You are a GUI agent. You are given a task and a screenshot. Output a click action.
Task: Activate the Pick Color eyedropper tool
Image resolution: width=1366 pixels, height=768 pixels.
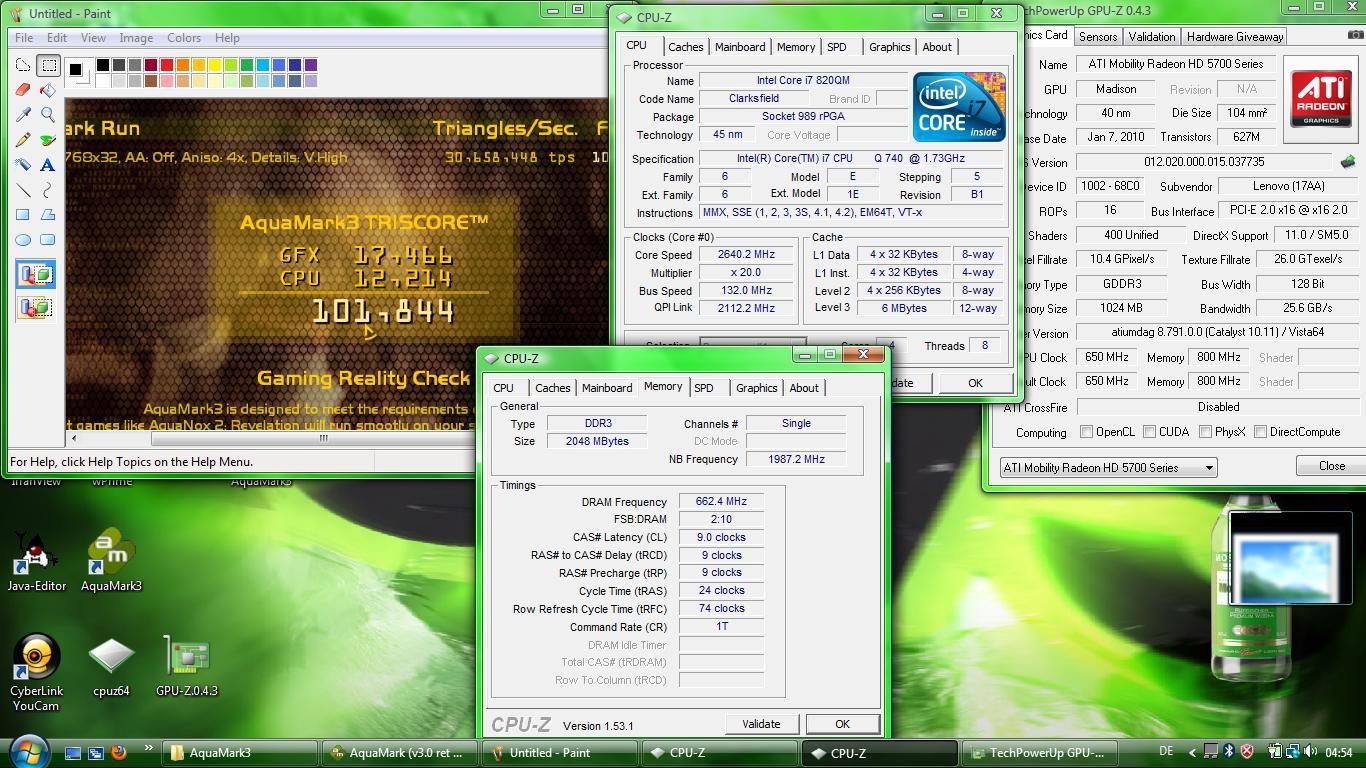pyautogui.click(x=23, y=115)
